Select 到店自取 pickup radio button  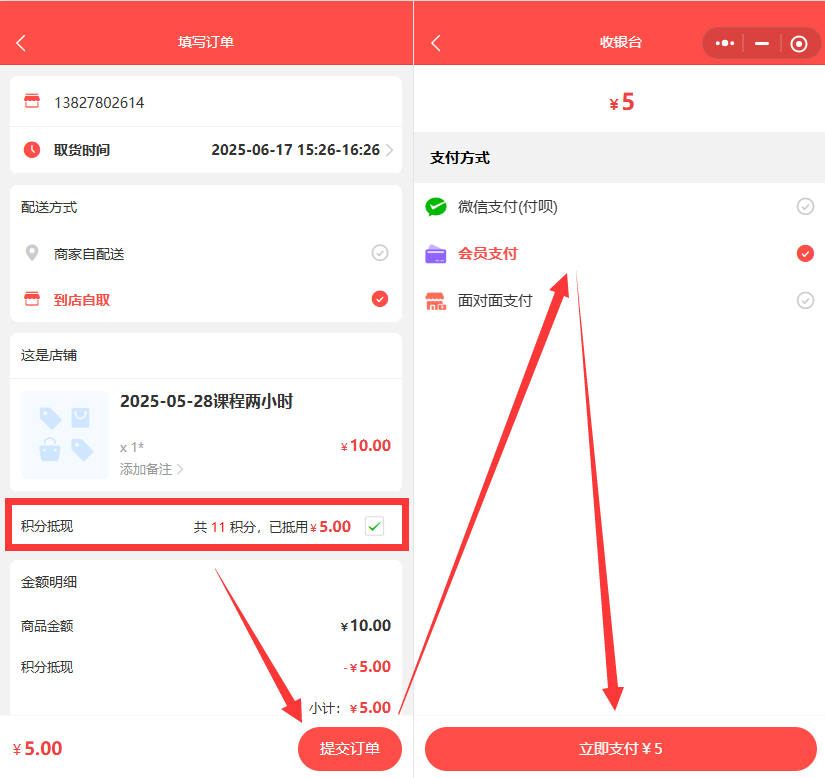tap(379, 299)
